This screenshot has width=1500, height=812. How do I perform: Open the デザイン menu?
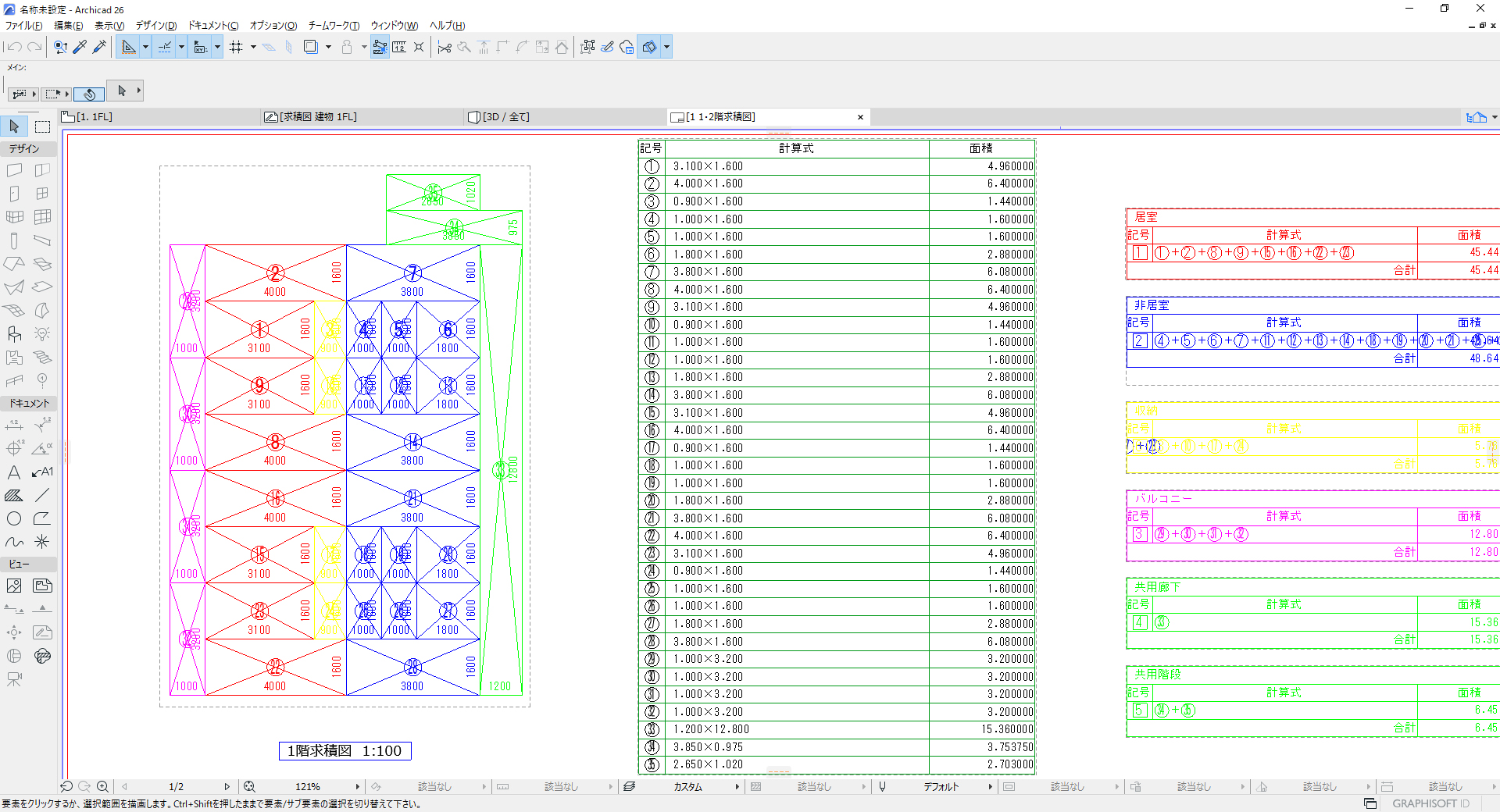coord(156,26)
